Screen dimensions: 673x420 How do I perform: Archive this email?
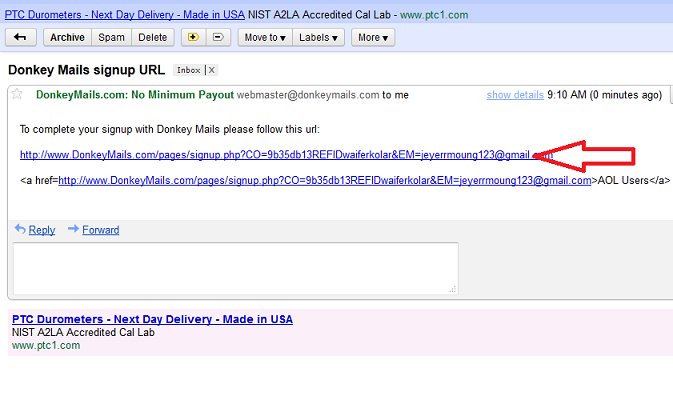click(67, 37)
